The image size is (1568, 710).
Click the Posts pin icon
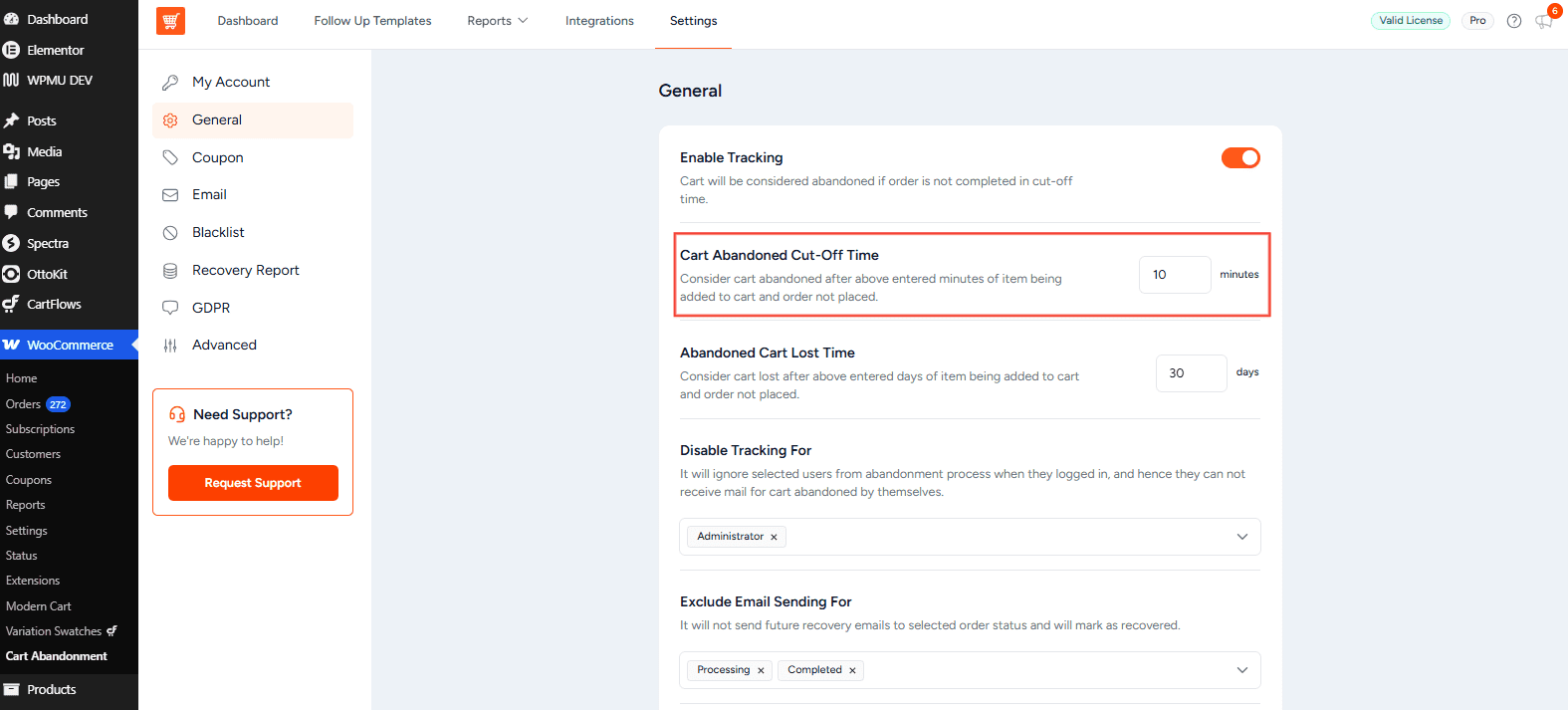click(11, 120)
